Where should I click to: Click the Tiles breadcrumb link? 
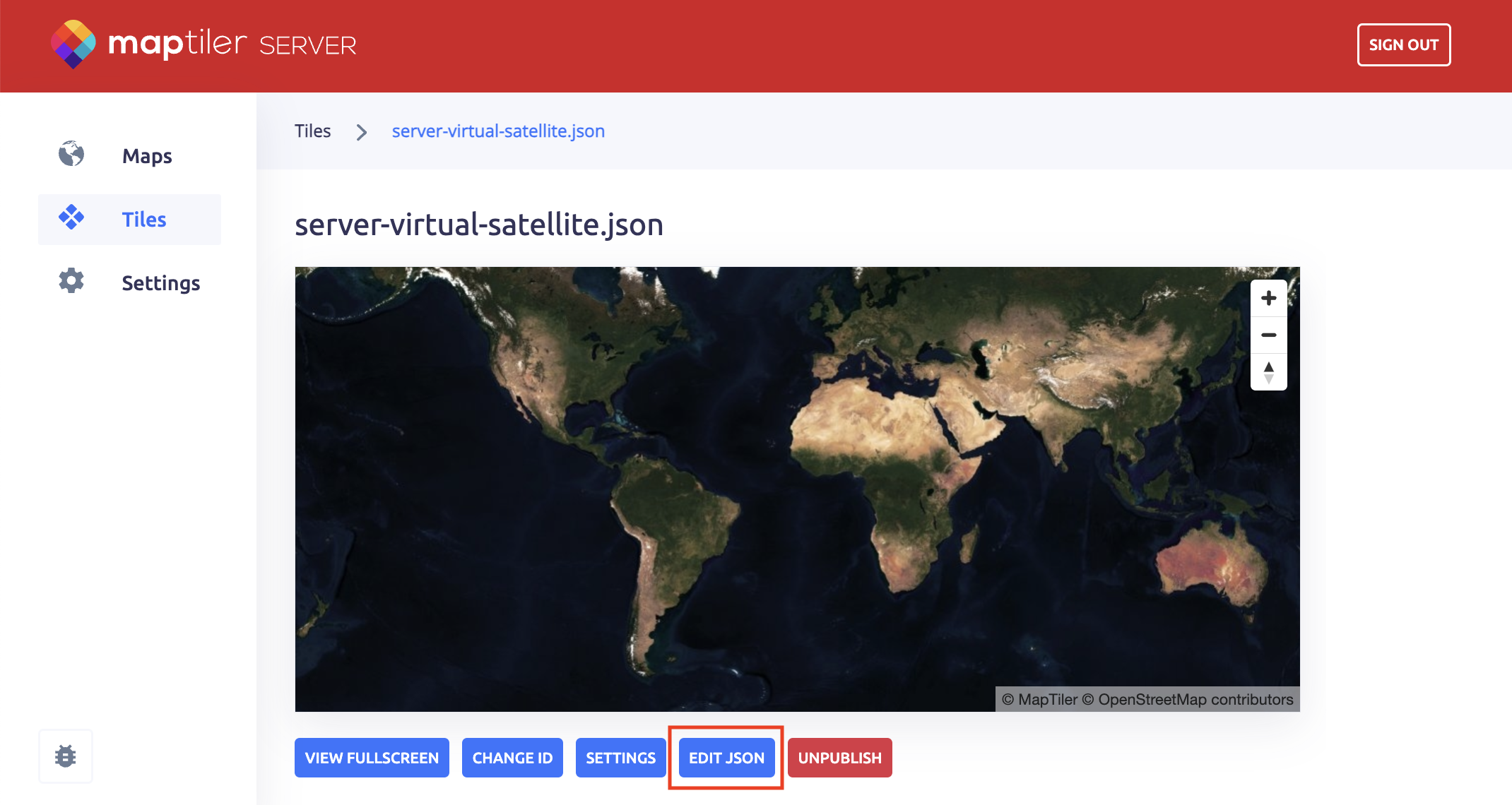click(312, 131)
